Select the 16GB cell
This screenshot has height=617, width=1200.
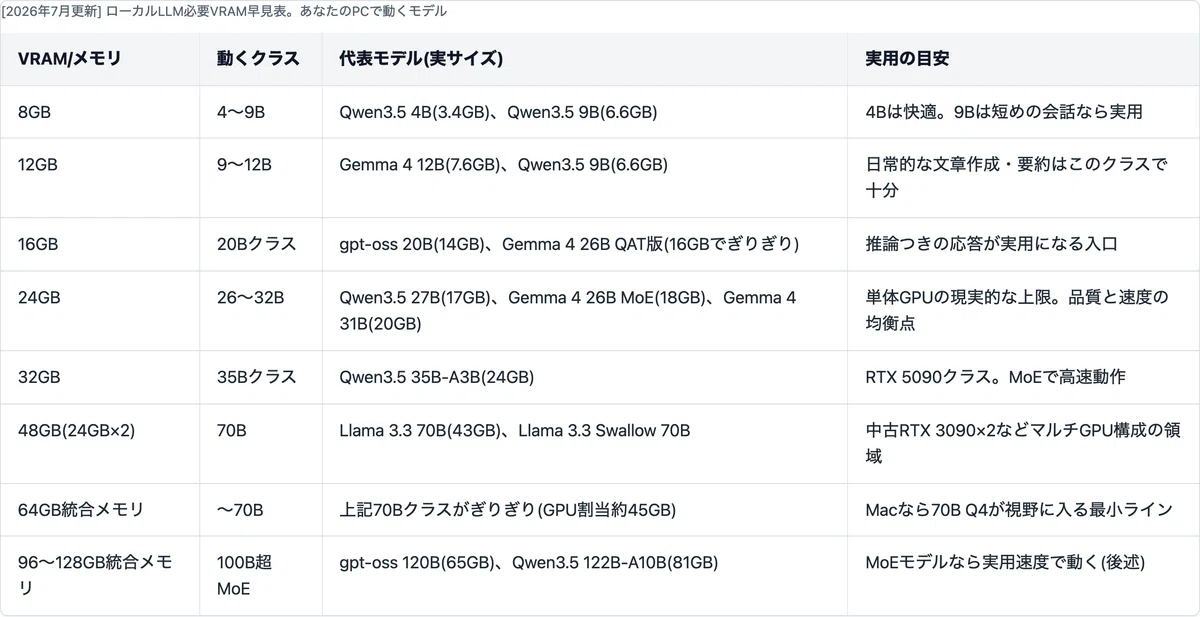100,244
